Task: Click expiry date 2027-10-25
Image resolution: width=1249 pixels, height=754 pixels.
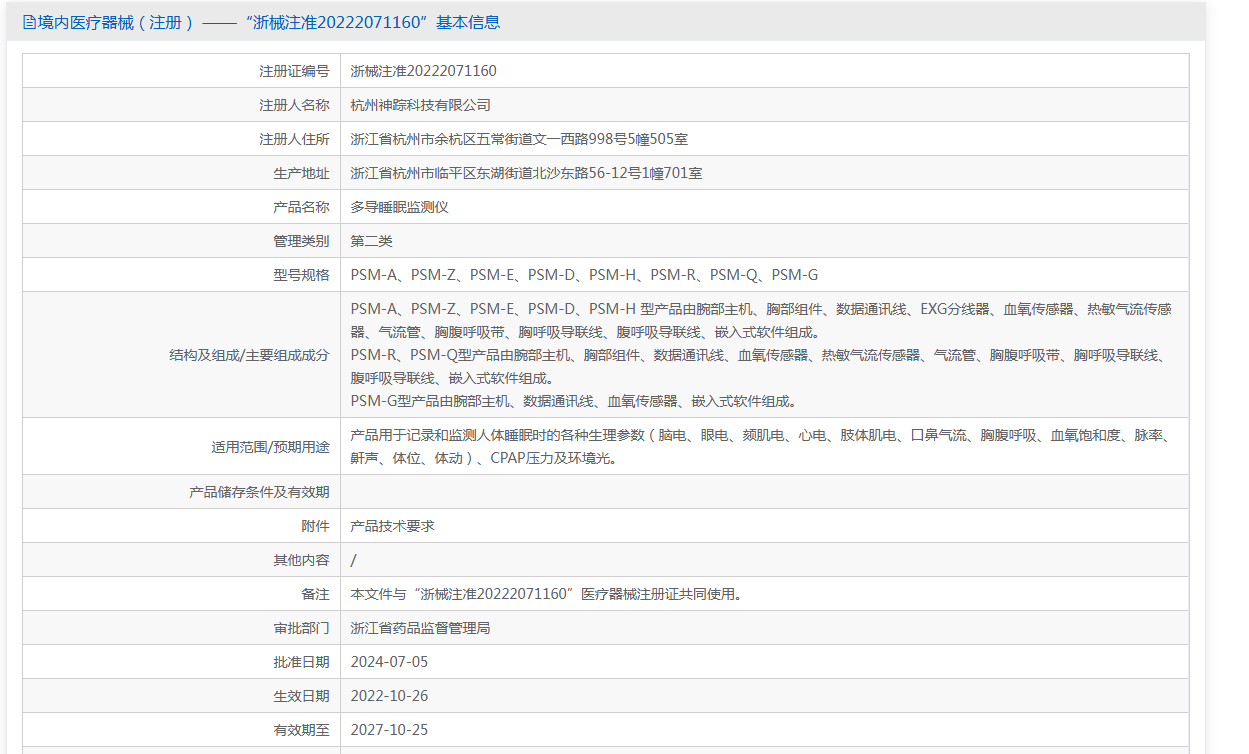Action: pyautogui.click(x=389, y=730)
